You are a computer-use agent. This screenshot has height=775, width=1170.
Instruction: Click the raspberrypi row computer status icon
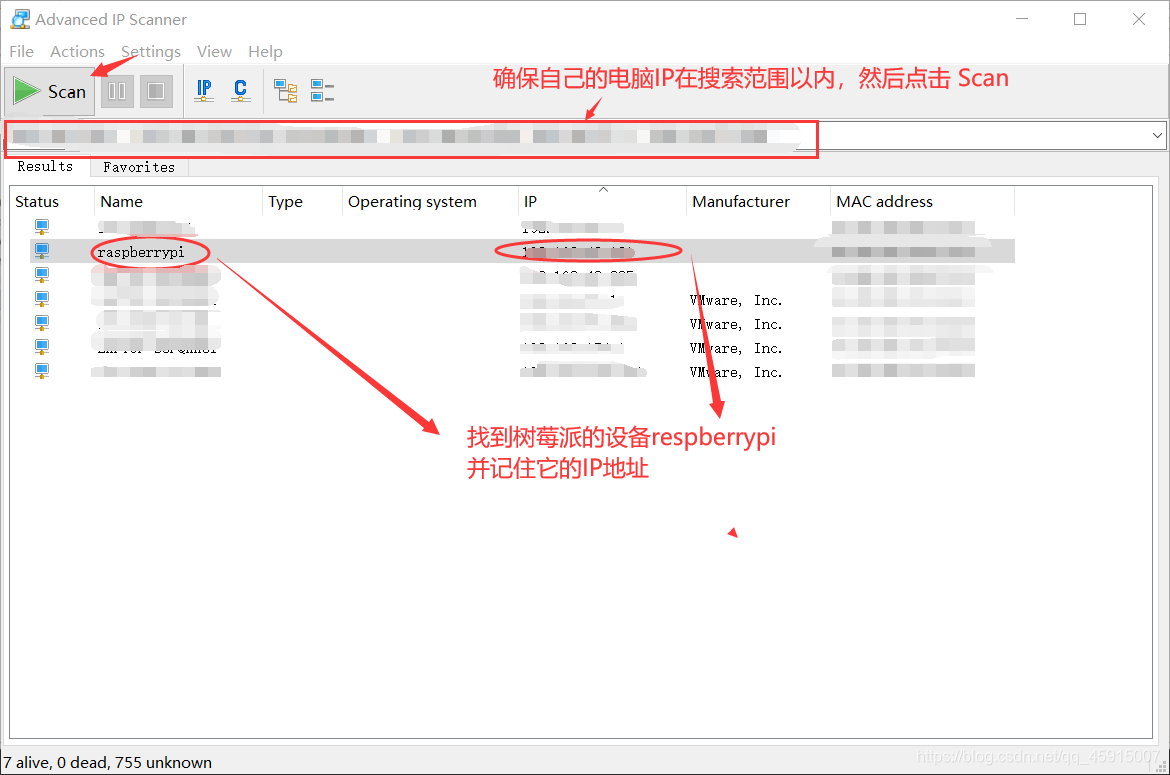[42, 251]
